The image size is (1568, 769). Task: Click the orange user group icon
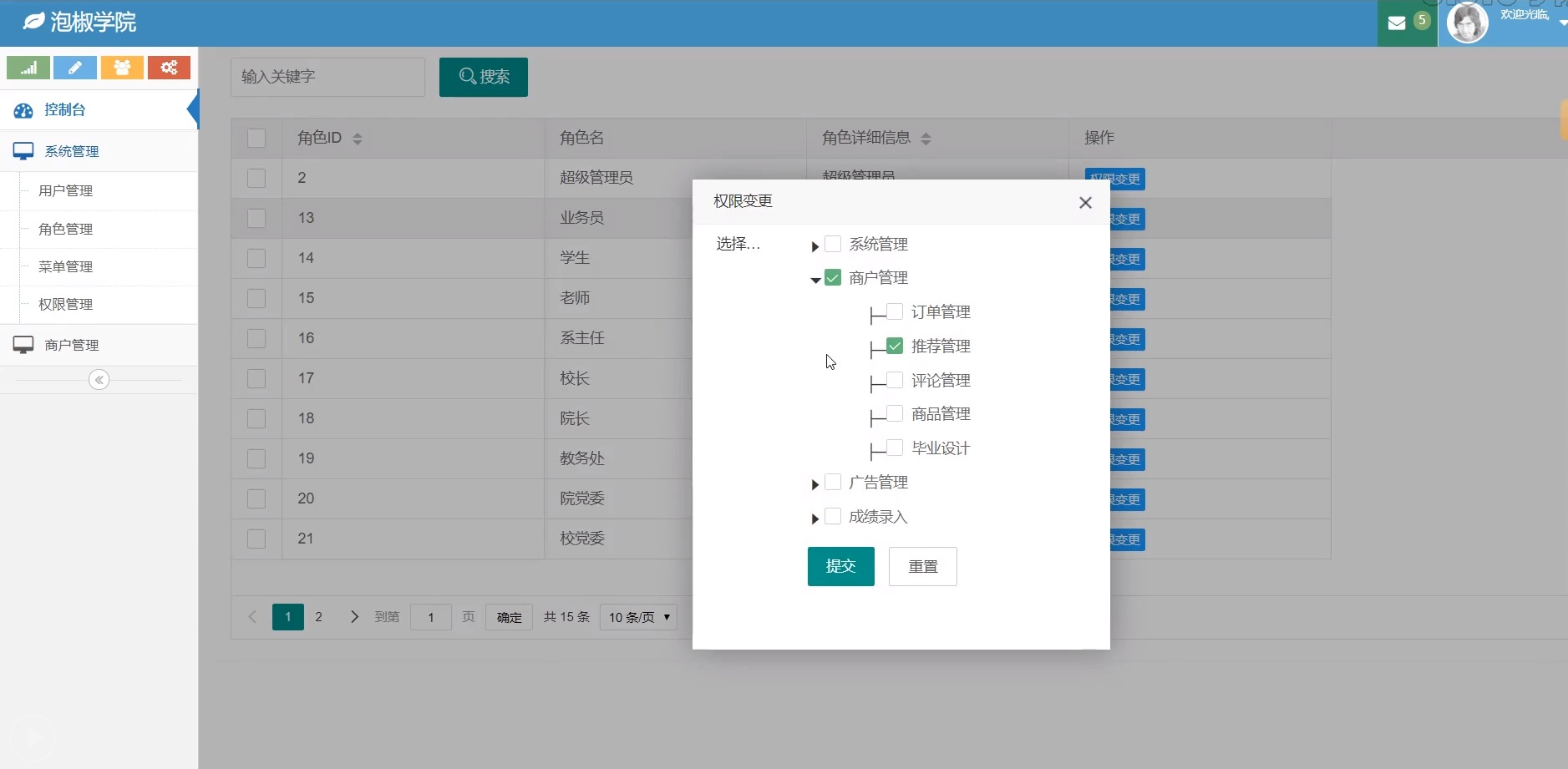(122, 67)
